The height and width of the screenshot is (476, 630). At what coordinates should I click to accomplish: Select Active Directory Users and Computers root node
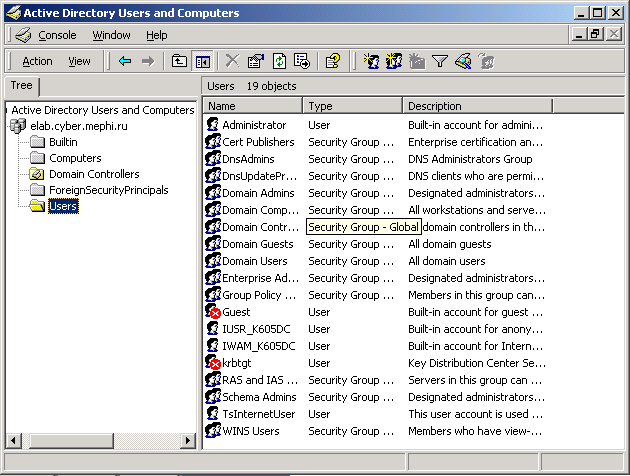(103, 110)
